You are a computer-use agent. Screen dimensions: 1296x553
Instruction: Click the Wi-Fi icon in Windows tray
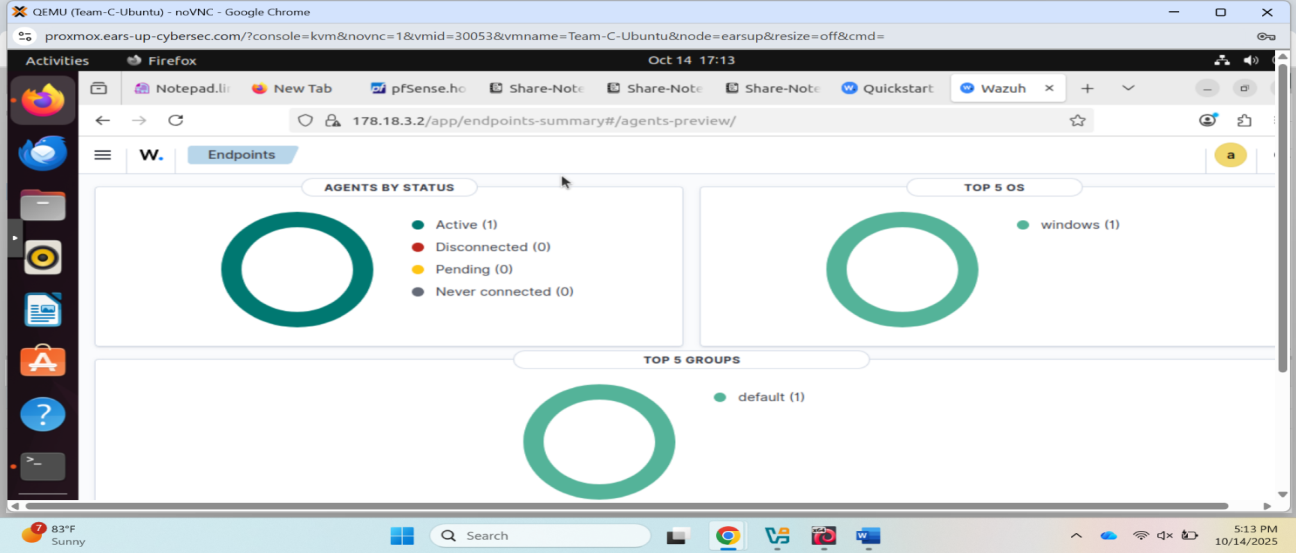point(1141,536)
